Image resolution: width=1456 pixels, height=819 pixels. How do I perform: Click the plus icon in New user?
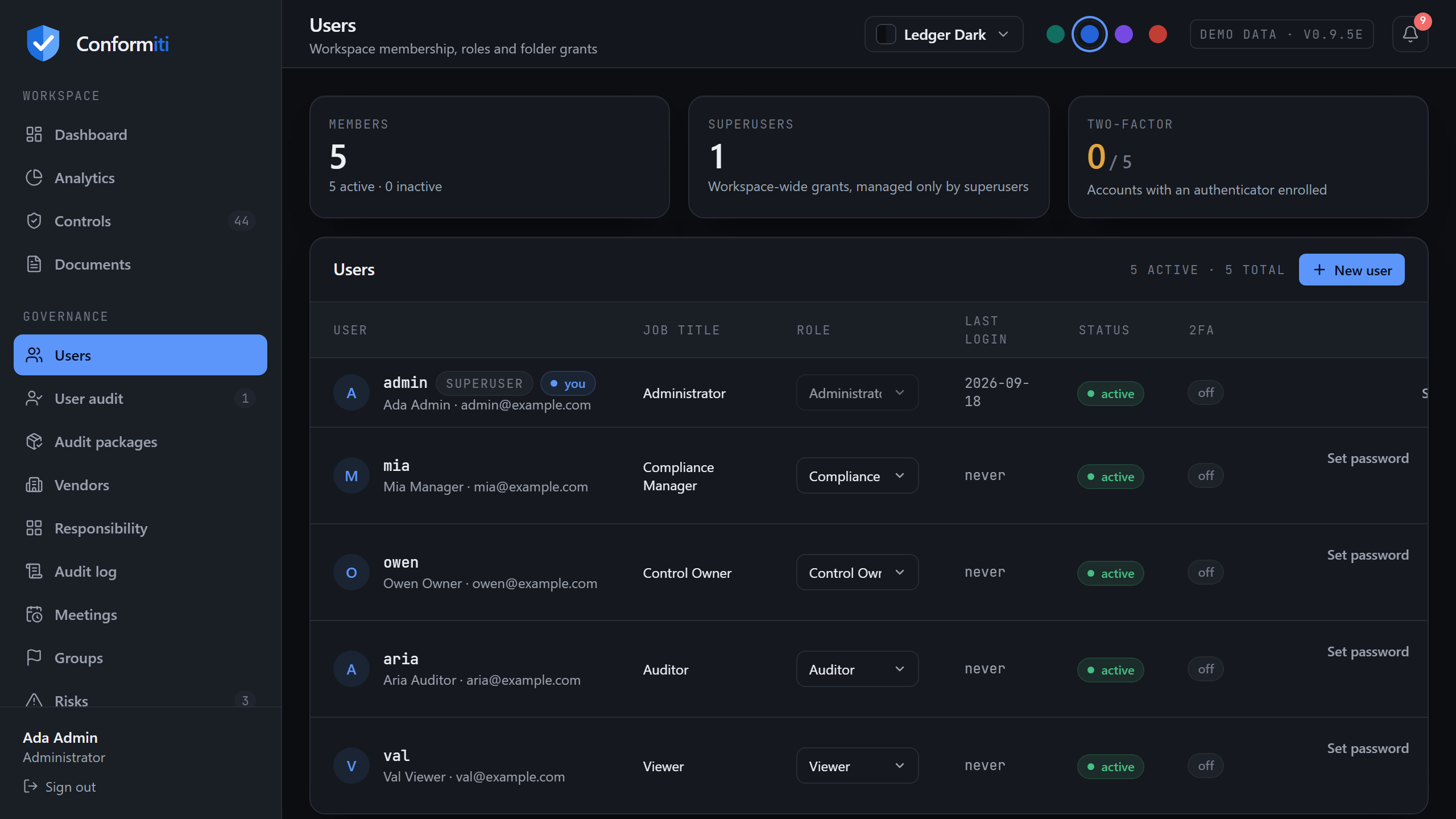coord(1319,270)
